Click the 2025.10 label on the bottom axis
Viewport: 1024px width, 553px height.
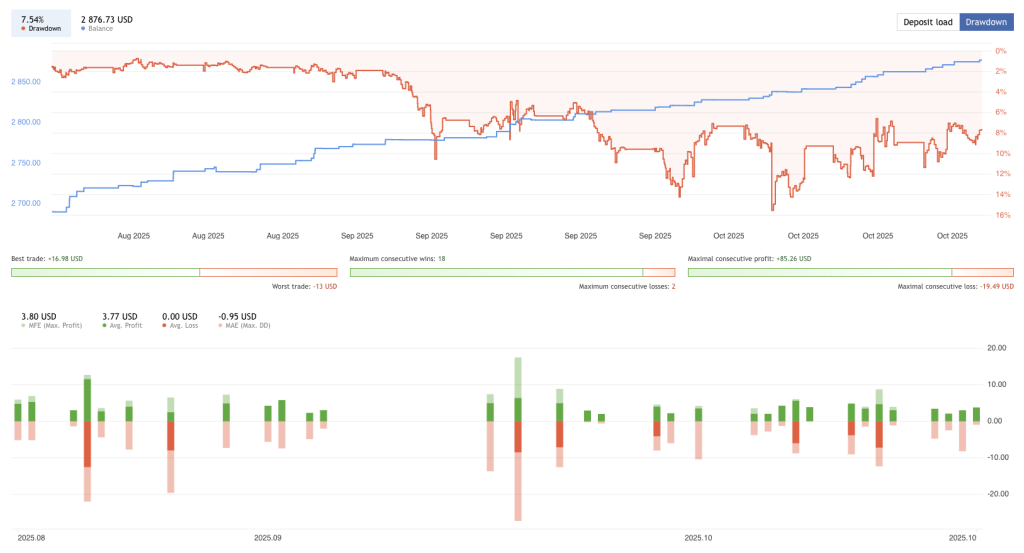point(698,538)
